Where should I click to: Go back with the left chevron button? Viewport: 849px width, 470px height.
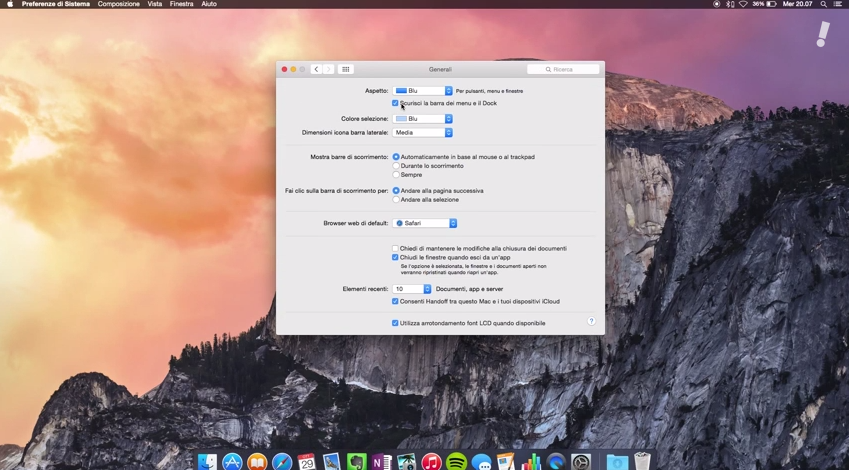point(316,69)
